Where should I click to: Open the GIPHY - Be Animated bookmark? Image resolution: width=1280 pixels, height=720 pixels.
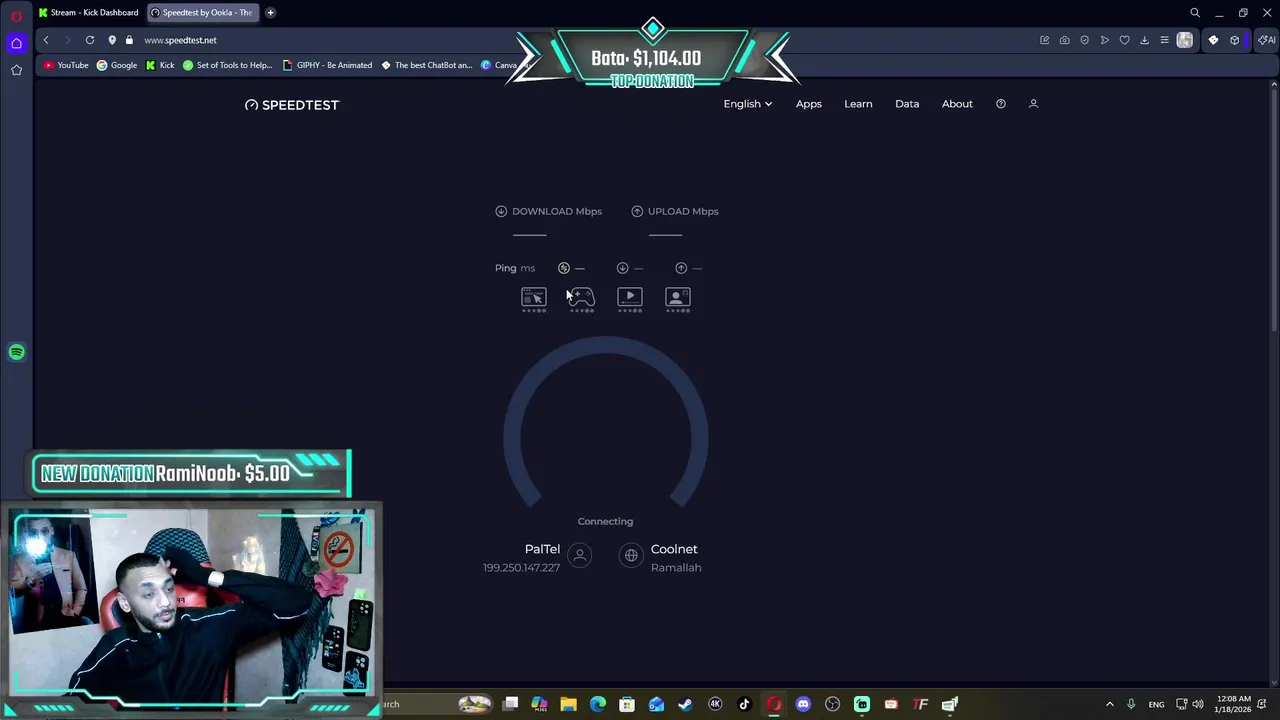coord(327,65)
